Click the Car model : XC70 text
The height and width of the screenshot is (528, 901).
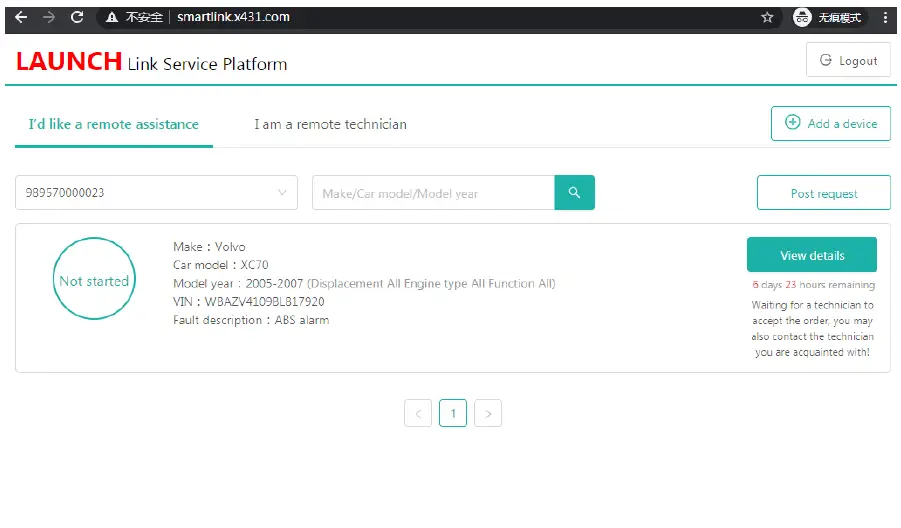(x=221, y=265)
